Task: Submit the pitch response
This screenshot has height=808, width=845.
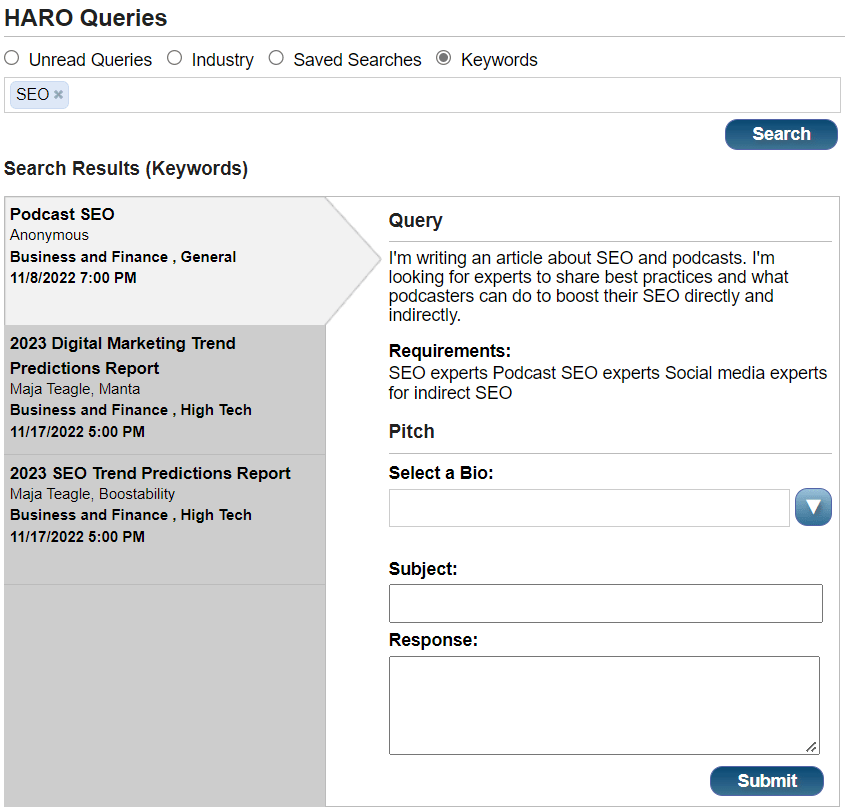Action: [x=766, y=781]
